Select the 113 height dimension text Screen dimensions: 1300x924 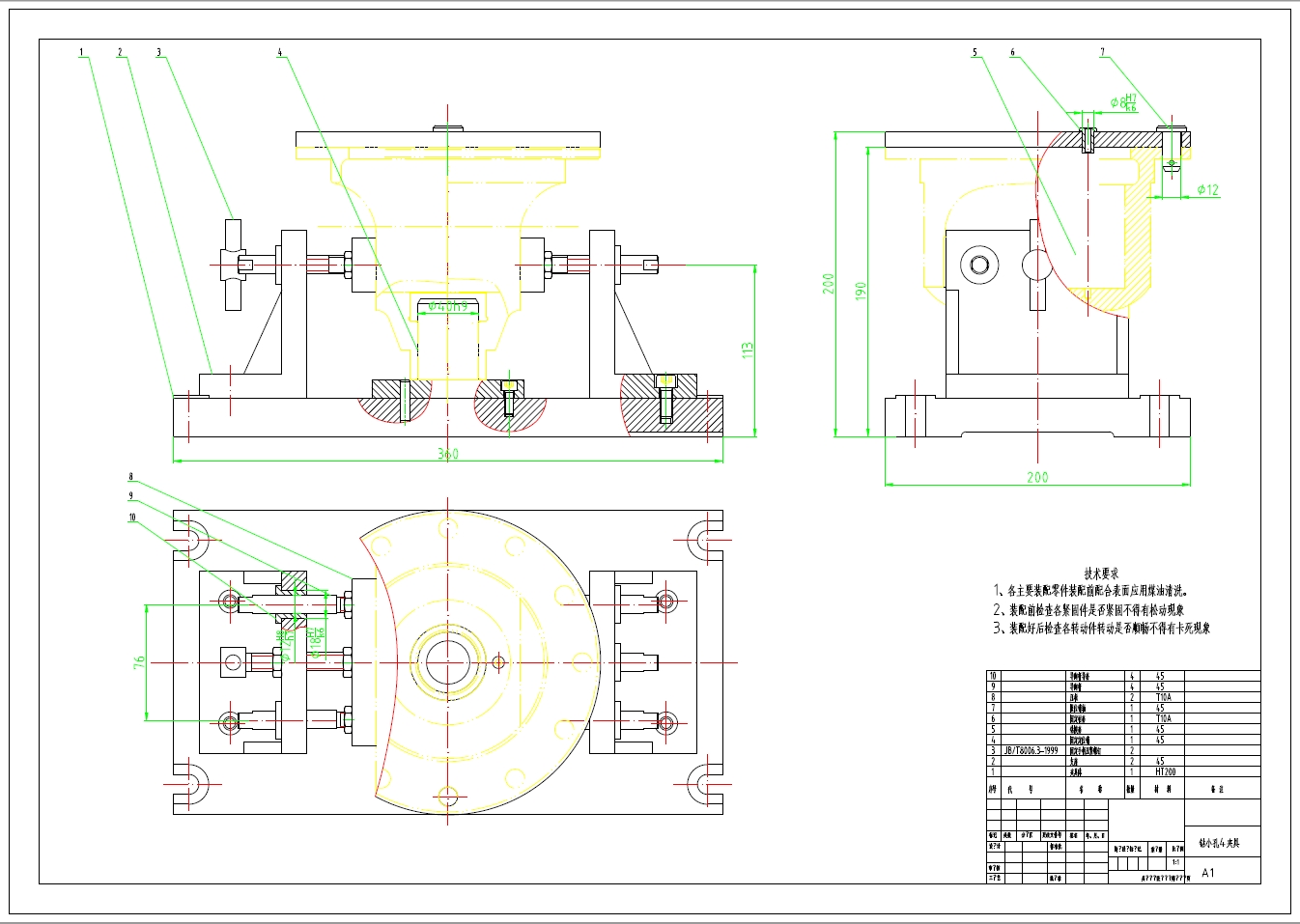click(x=747, y=350)
